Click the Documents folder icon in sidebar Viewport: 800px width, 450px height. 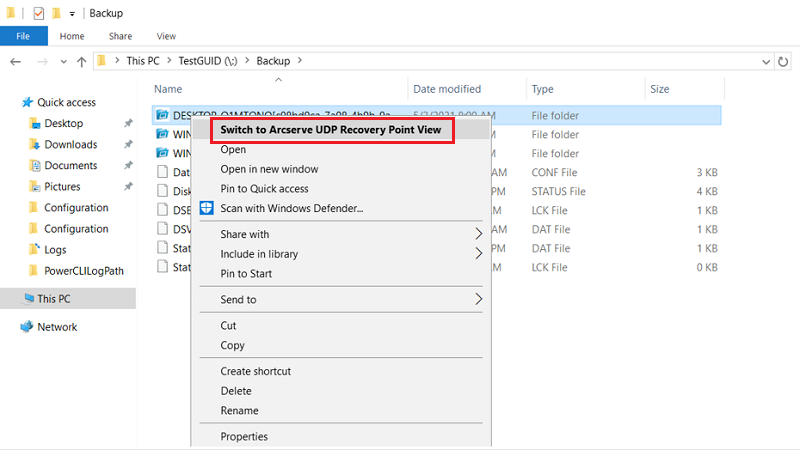coord(34,165)
